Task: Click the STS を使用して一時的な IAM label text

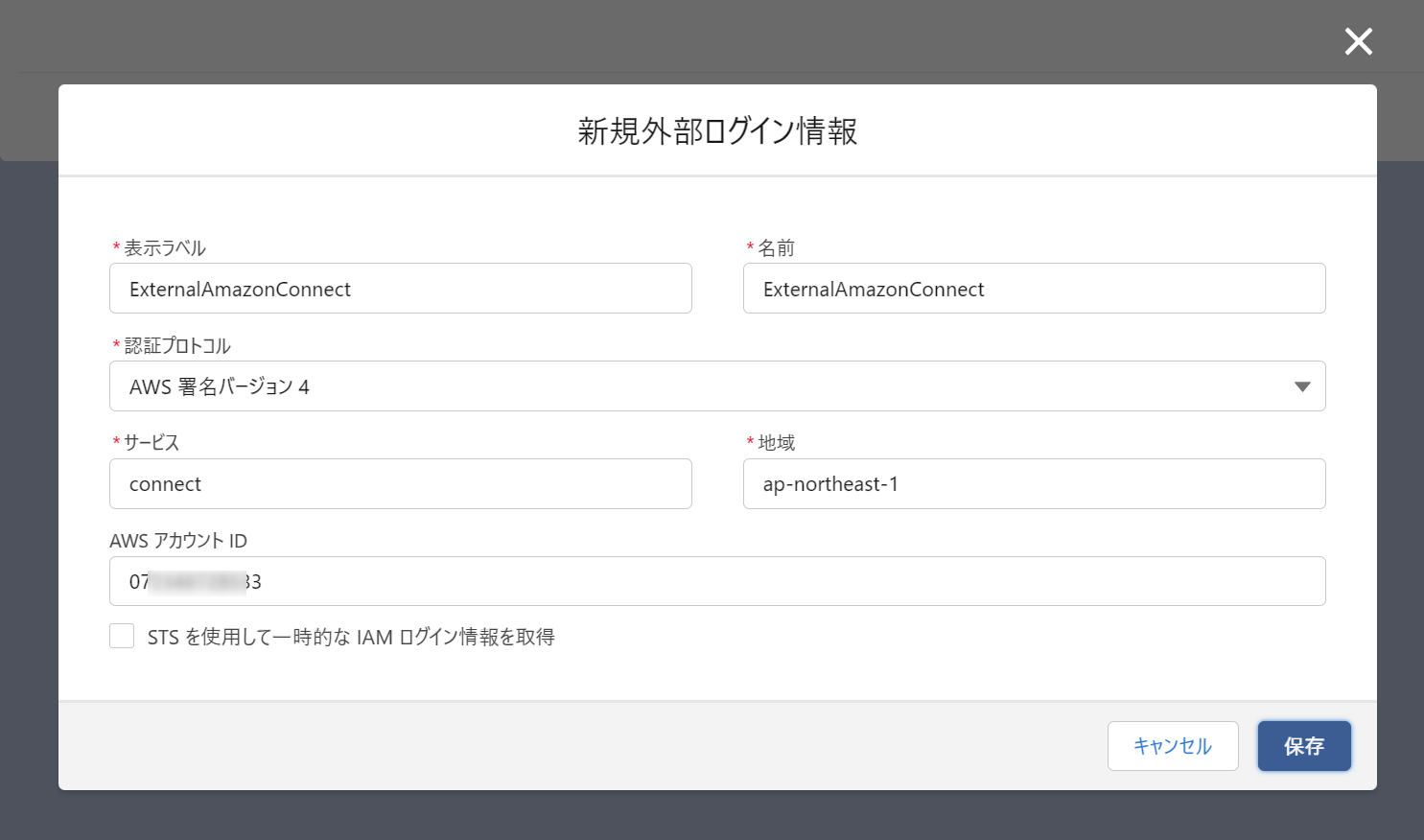Action: pos(351,637)
